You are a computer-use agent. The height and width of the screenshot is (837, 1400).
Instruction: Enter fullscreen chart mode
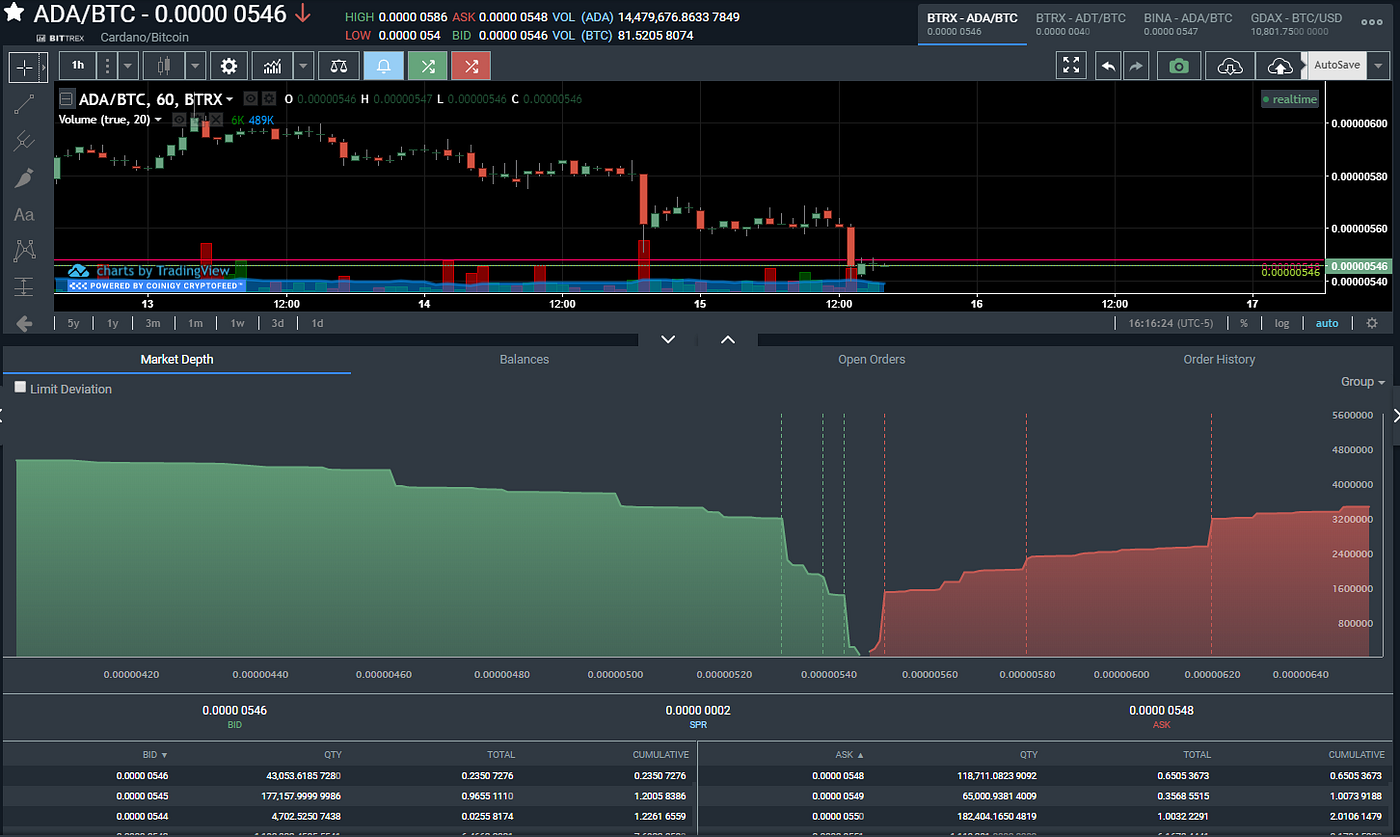pyautogui.click(x=1071, y=66)
